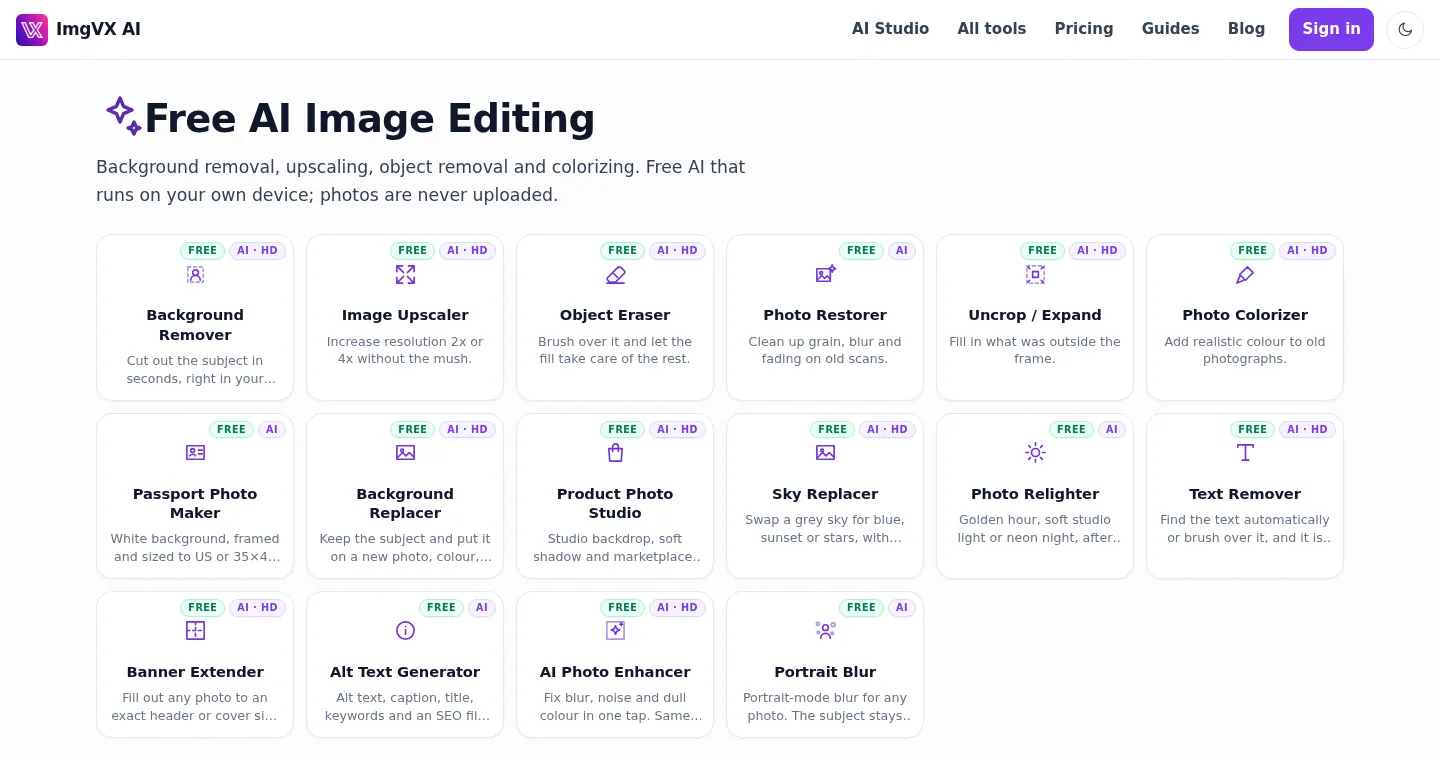1440x760 pixels.
Task: Open the Photo Relighter title
Action: coord(1035,494)
